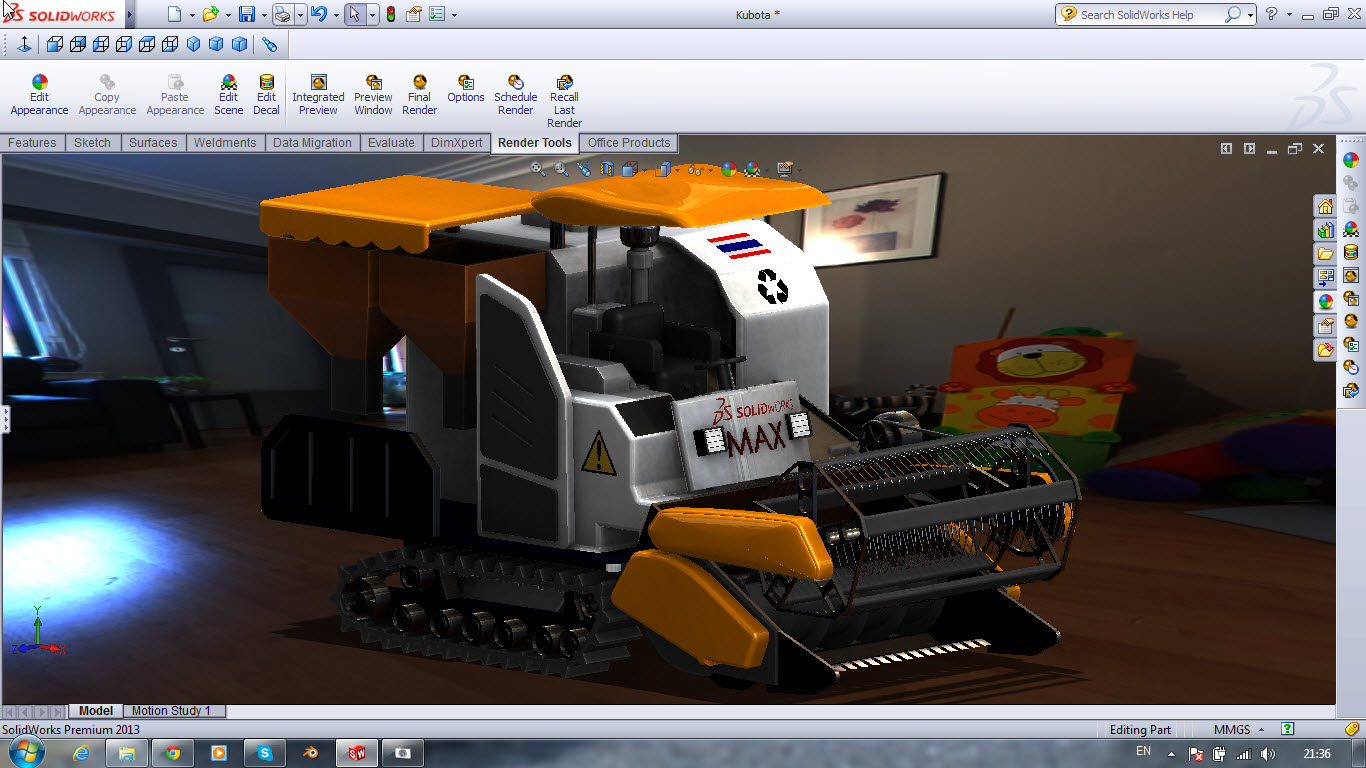Expand the New document dropdown arrow

[192, 15]
